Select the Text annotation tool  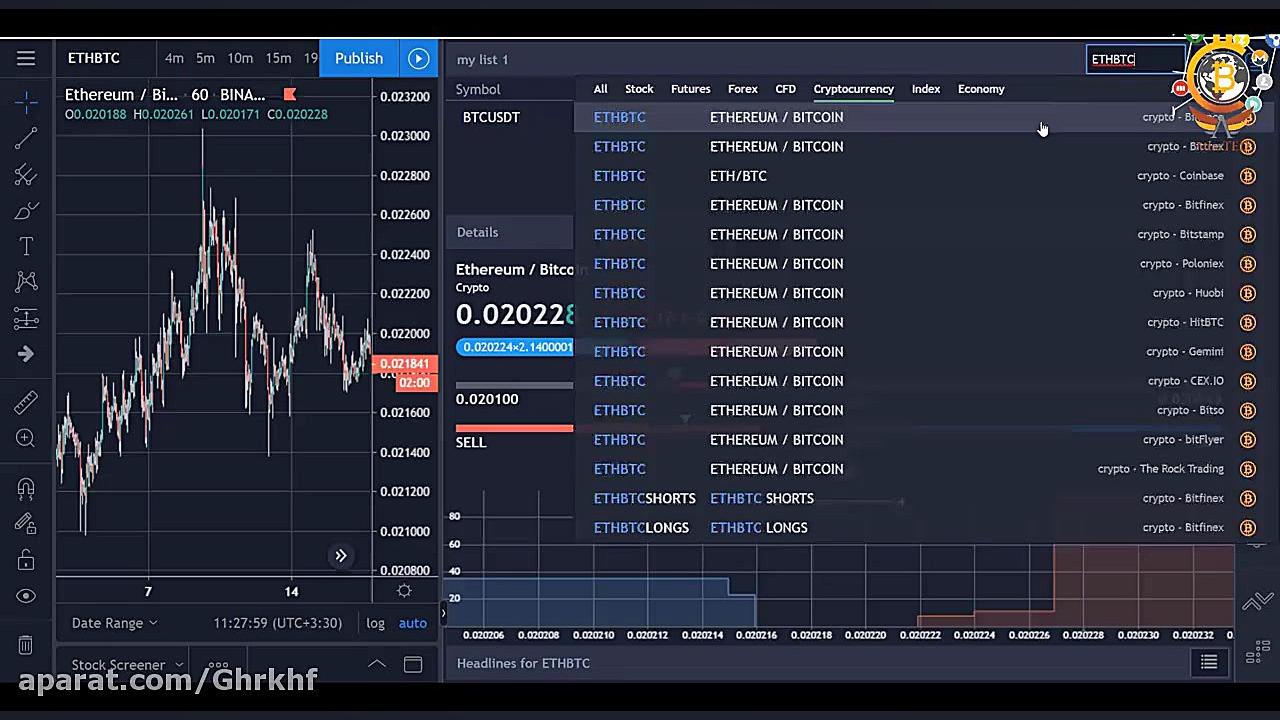coord(26,246)
